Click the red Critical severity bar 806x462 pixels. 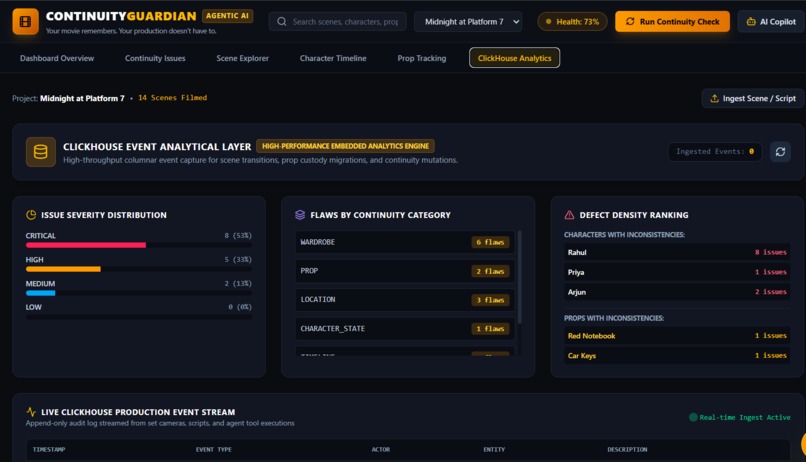tap(86, 245)
